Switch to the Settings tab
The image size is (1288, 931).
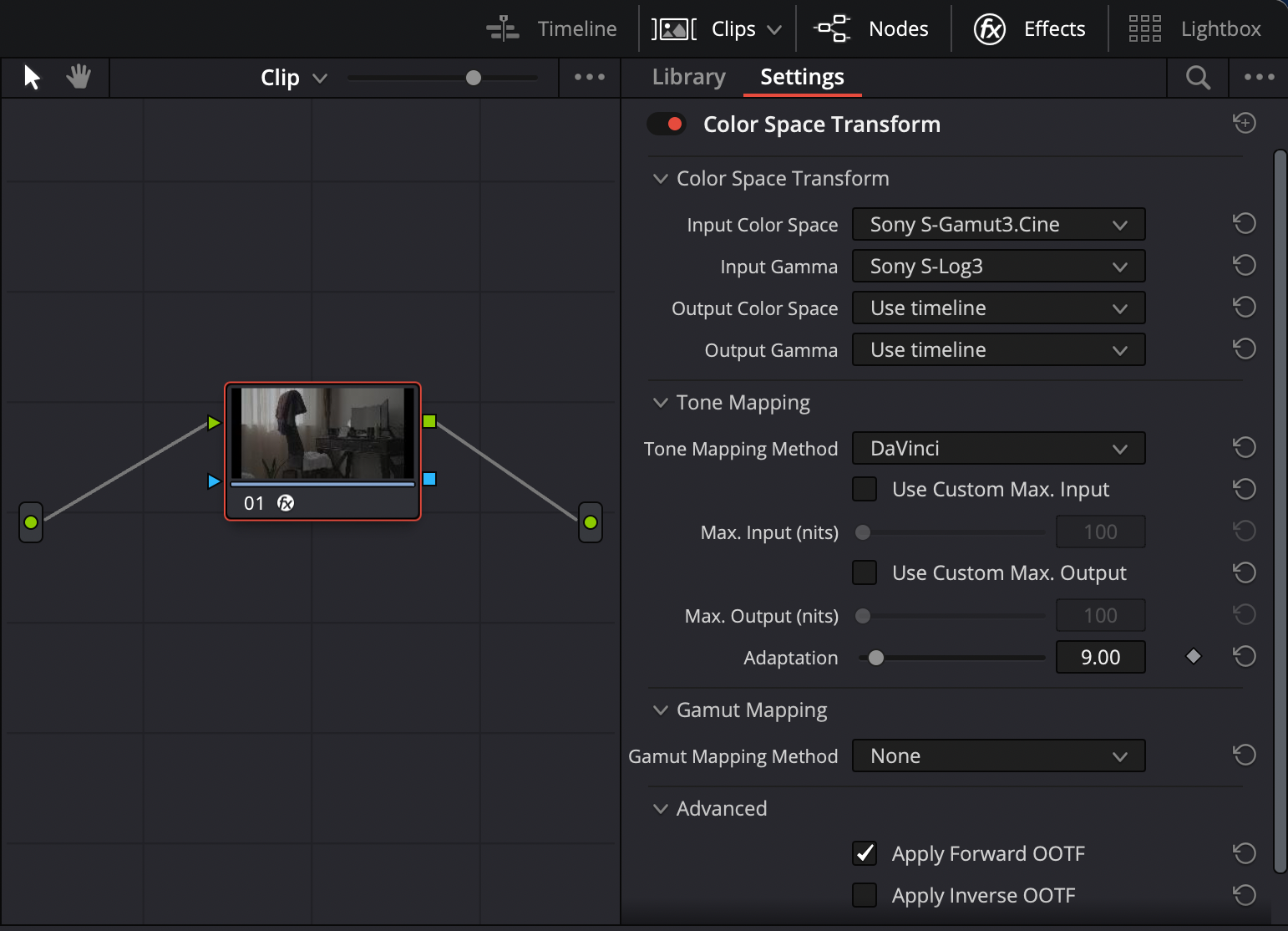802,77
